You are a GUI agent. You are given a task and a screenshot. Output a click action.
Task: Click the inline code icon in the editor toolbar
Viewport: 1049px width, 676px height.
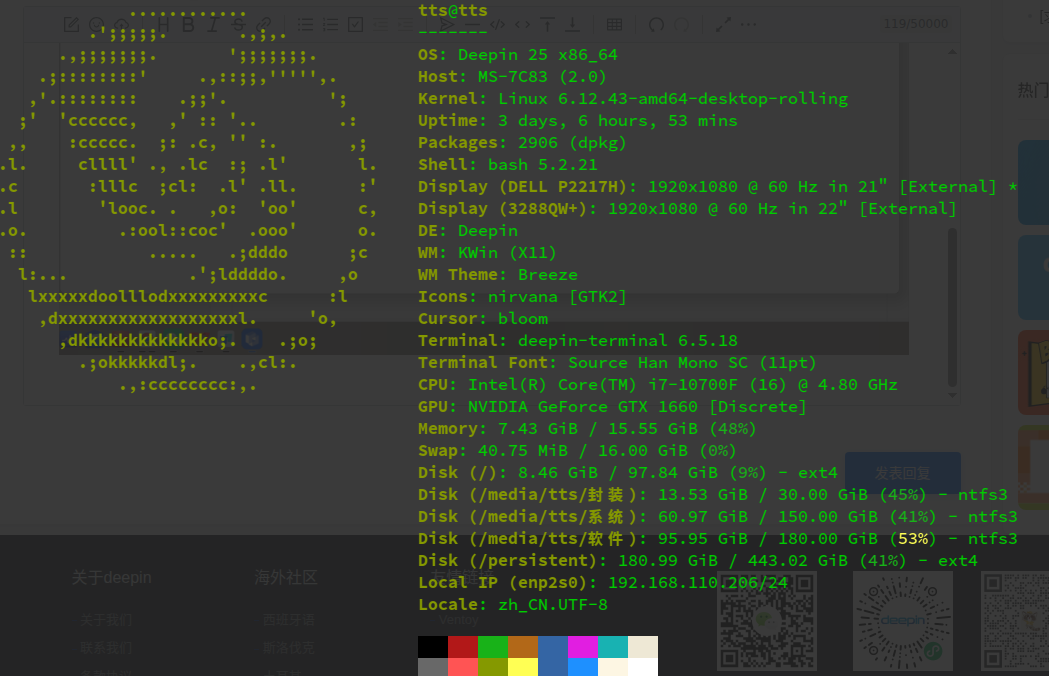pyautogui.click(x=522, y=25)
